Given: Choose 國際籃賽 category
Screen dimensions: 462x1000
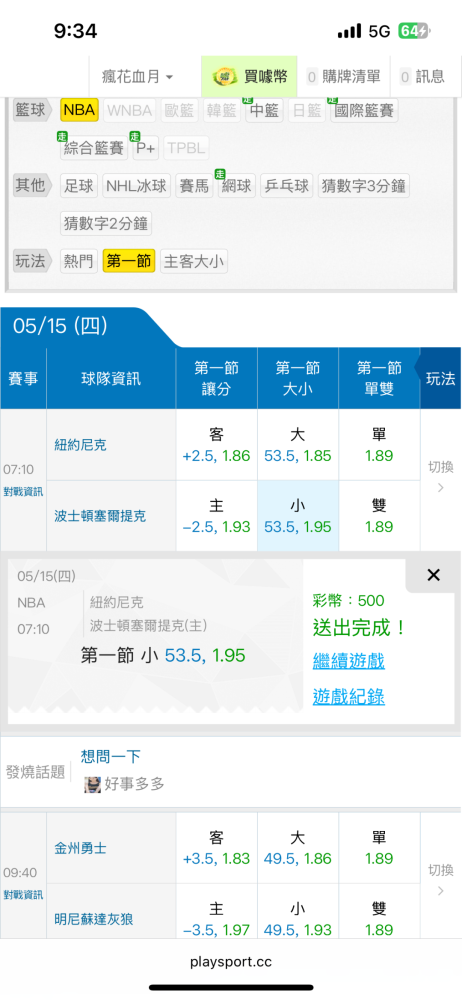Looking at the screenshot, I should 364,110.
